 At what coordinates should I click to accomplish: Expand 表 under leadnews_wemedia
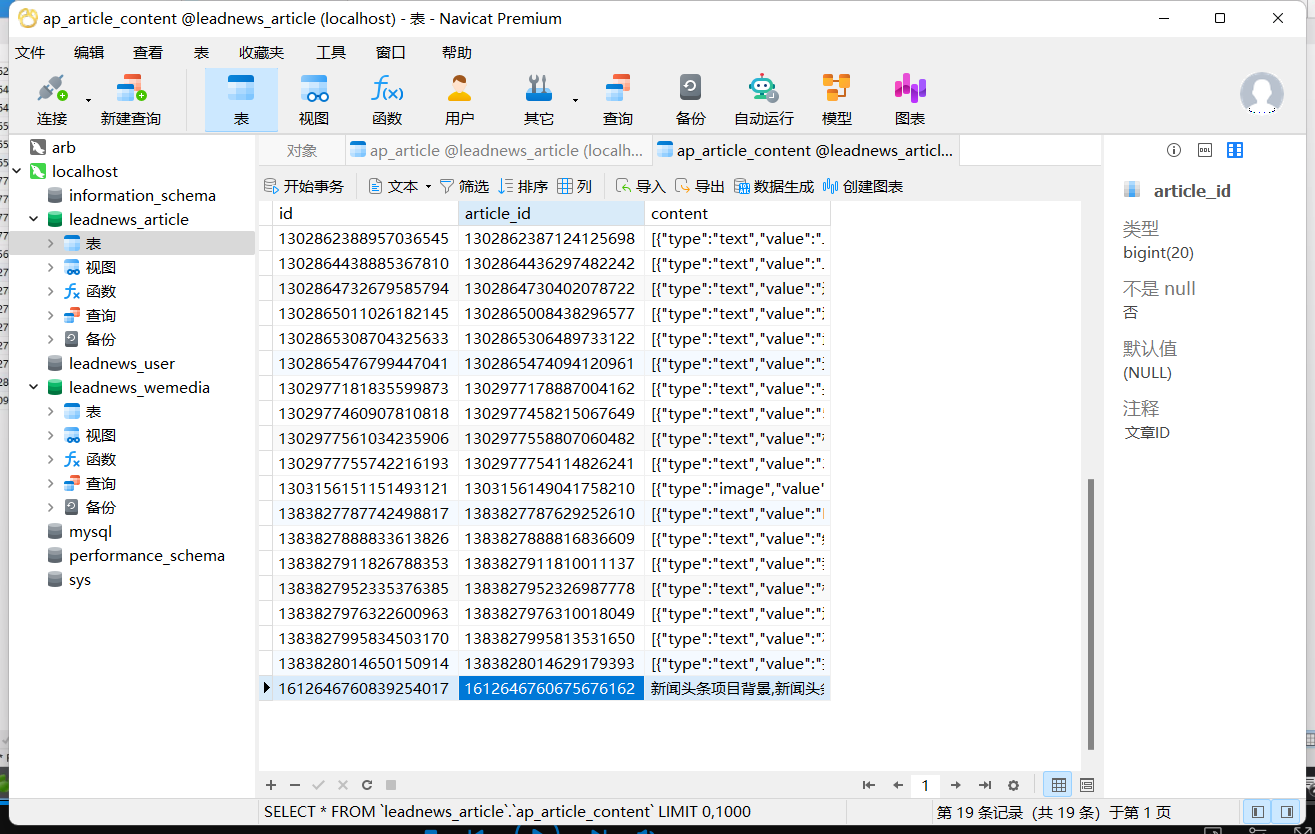point(51,411)
